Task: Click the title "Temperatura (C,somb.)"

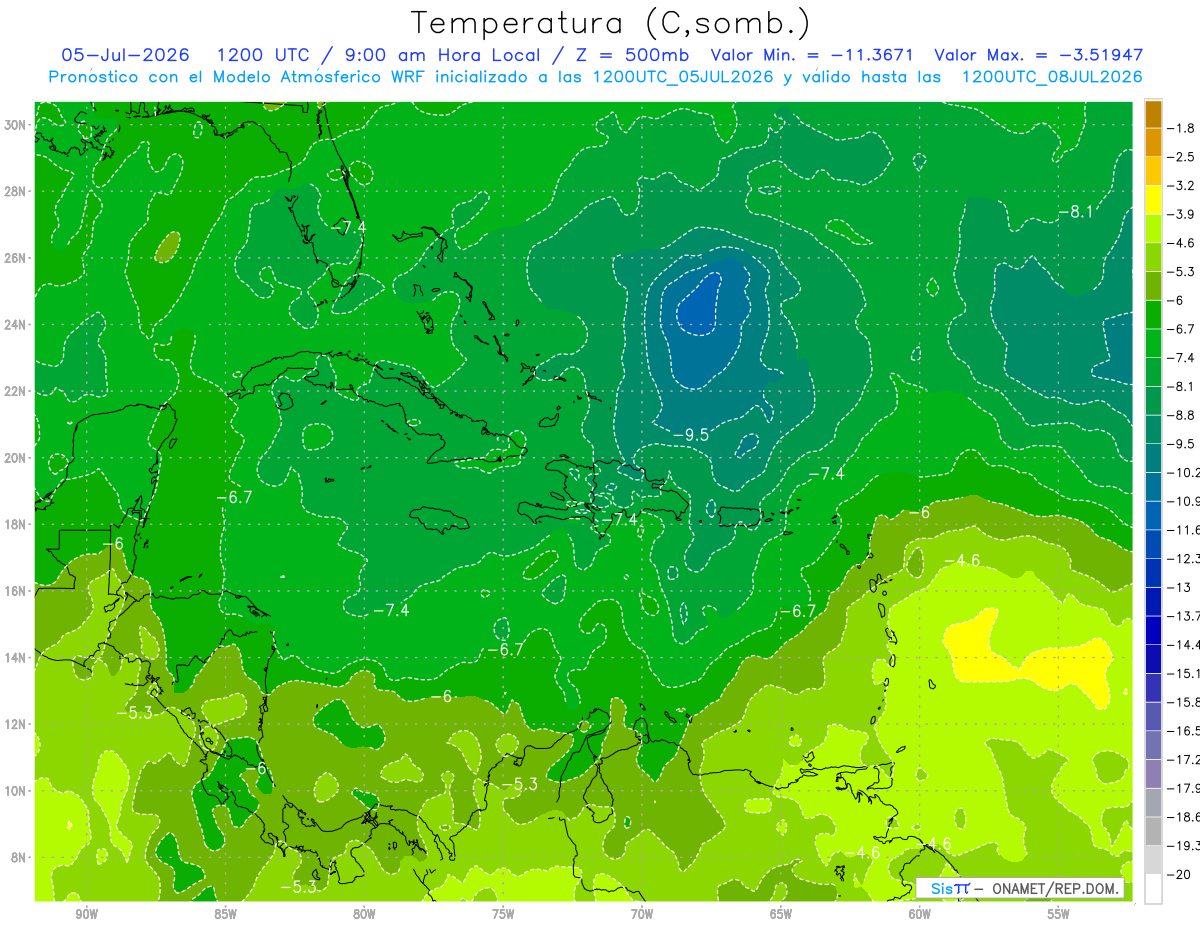Action: tap(611, 22)
